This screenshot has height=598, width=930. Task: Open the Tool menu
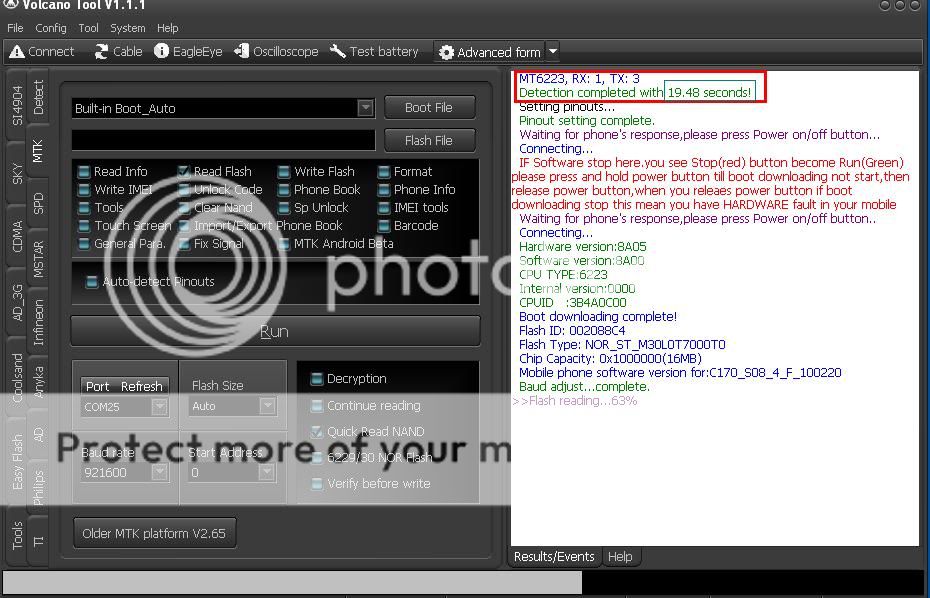[88, 28]
